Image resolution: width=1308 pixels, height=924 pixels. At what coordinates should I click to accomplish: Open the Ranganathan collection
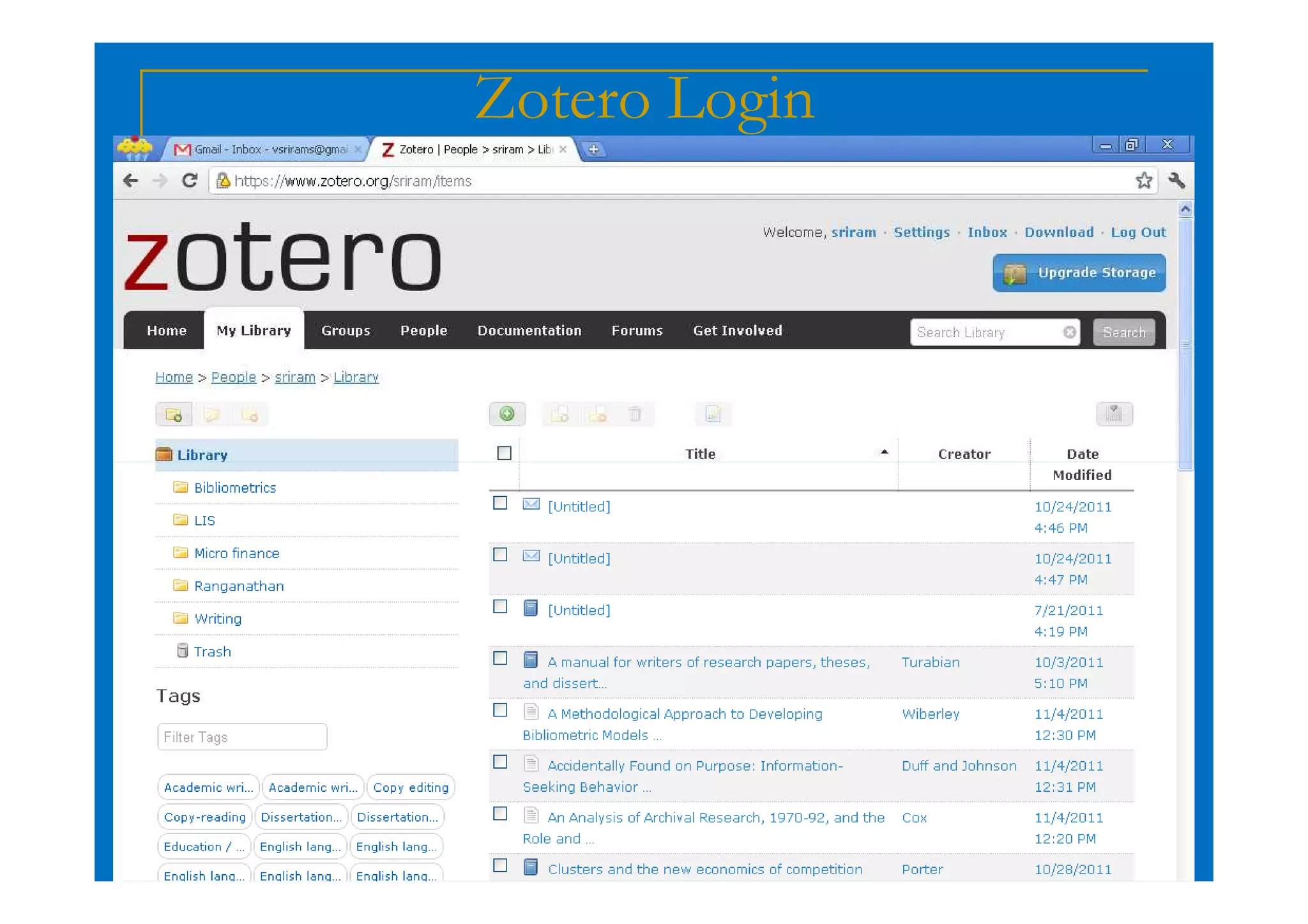pyautogui.click(x=239, y=586)
